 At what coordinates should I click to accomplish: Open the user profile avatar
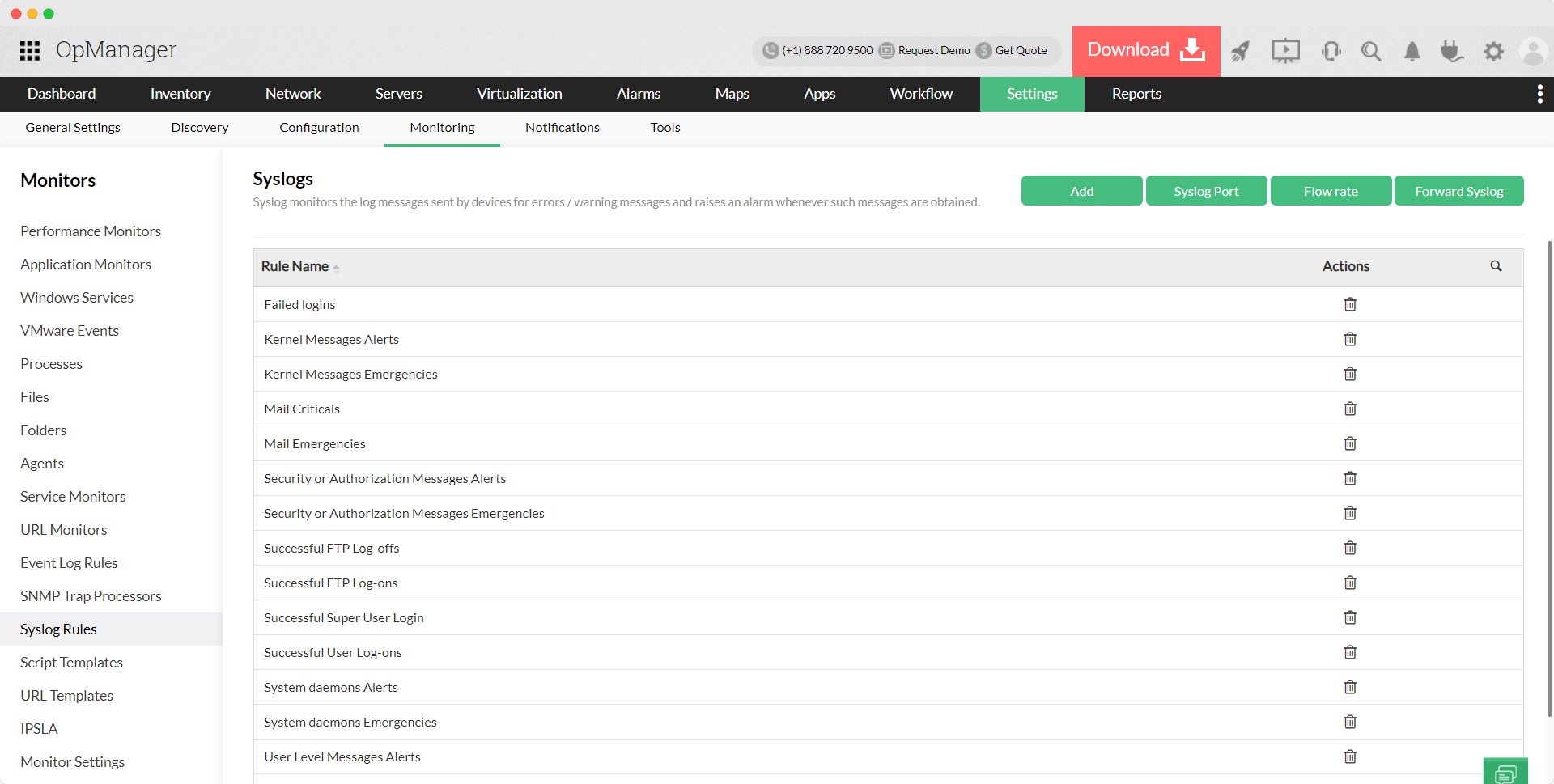coord(1534,51)
